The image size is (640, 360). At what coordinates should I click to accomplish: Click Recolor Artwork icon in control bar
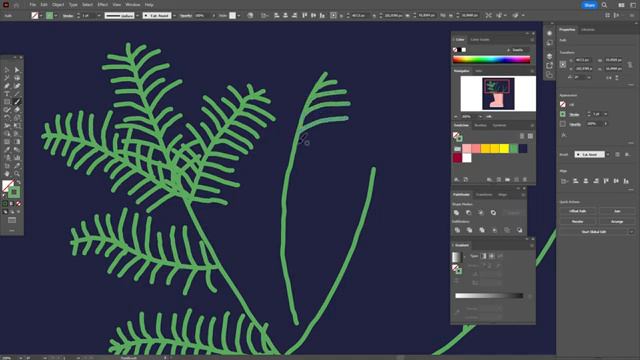point(250,16)
